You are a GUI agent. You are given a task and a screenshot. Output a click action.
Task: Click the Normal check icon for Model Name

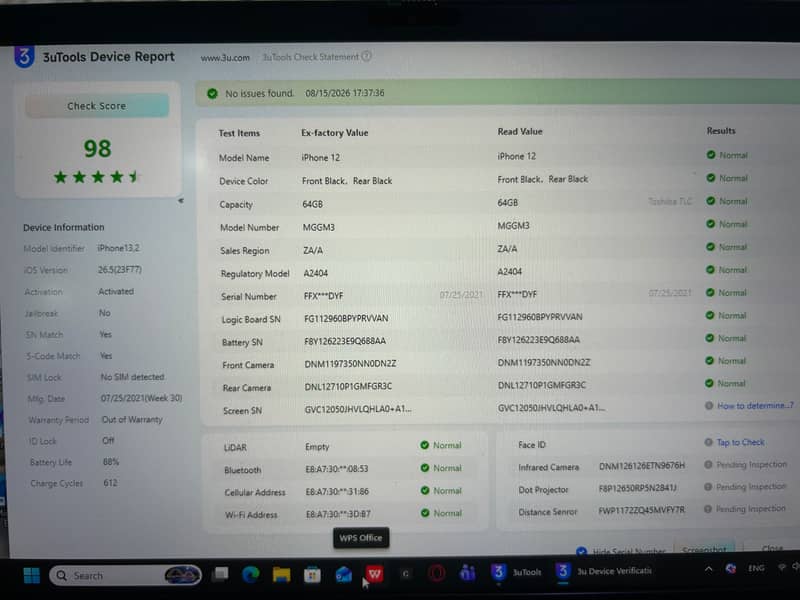[711, 155]
